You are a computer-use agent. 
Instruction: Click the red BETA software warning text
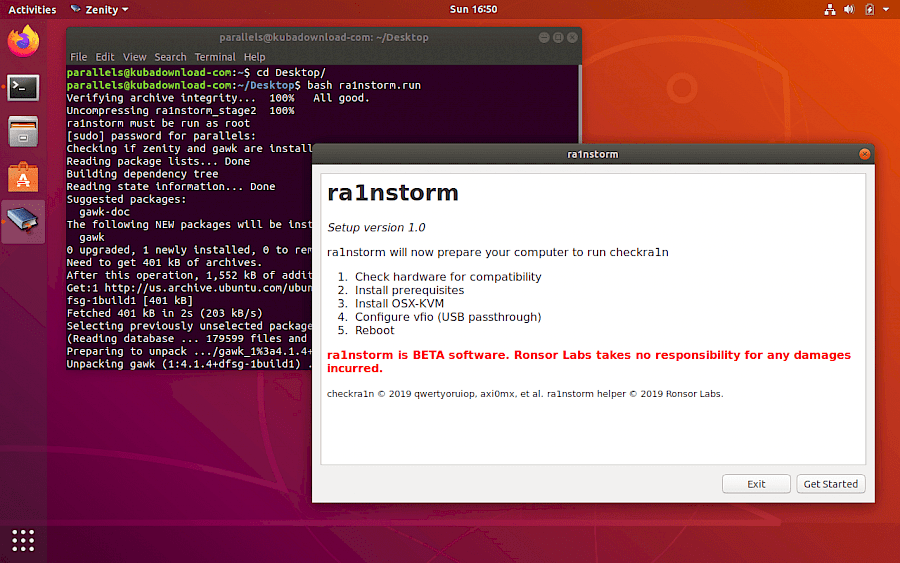(x=589, y=361)
